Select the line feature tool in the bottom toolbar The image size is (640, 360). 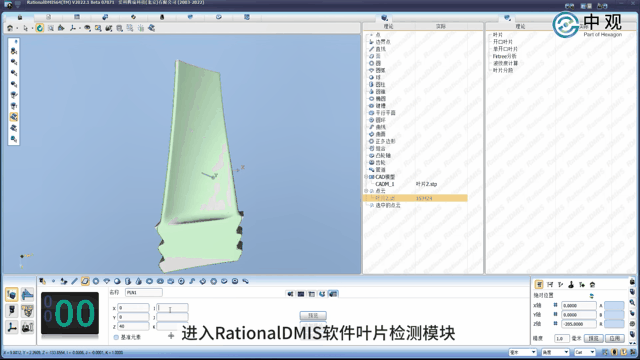pos(74,281)
